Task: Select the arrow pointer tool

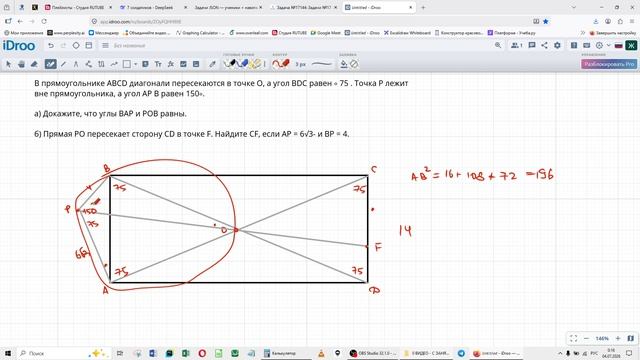Action: [x=9, y=64]
